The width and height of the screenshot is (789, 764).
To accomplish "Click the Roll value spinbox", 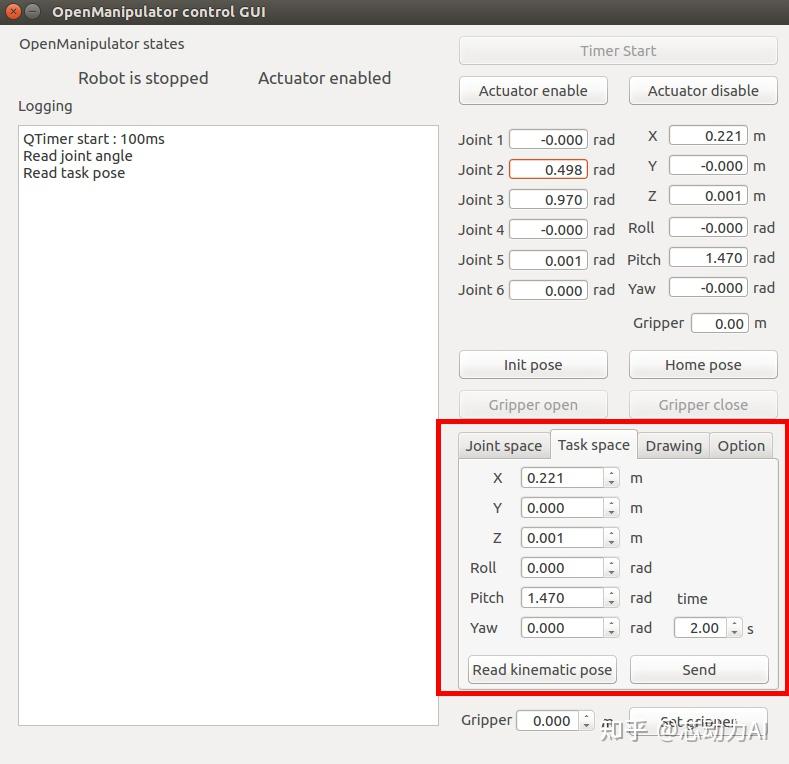I will [562, 568].
